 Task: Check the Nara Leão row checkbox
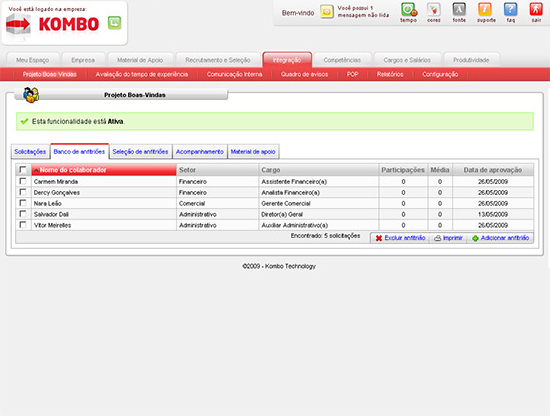tap(23, 203)
